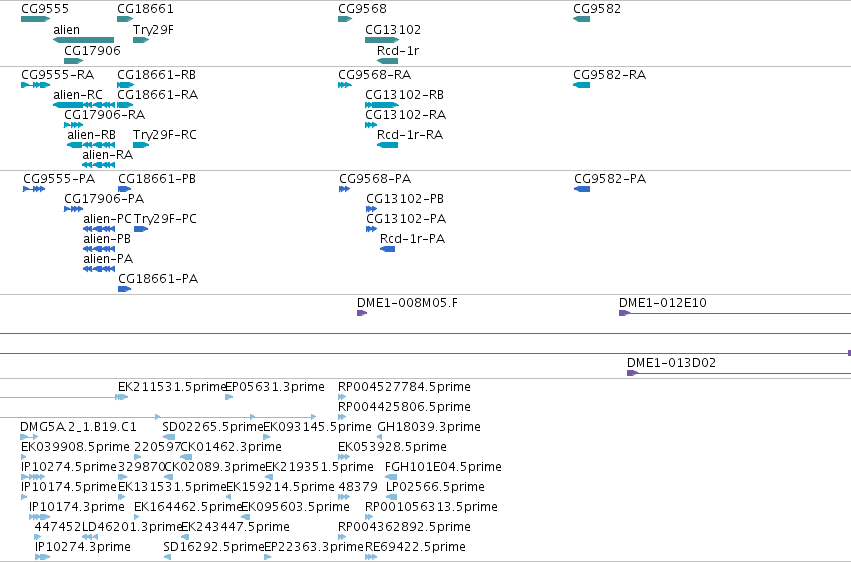Click EST EK164462.5prime

pyautogui.click(x=137, y=517)
